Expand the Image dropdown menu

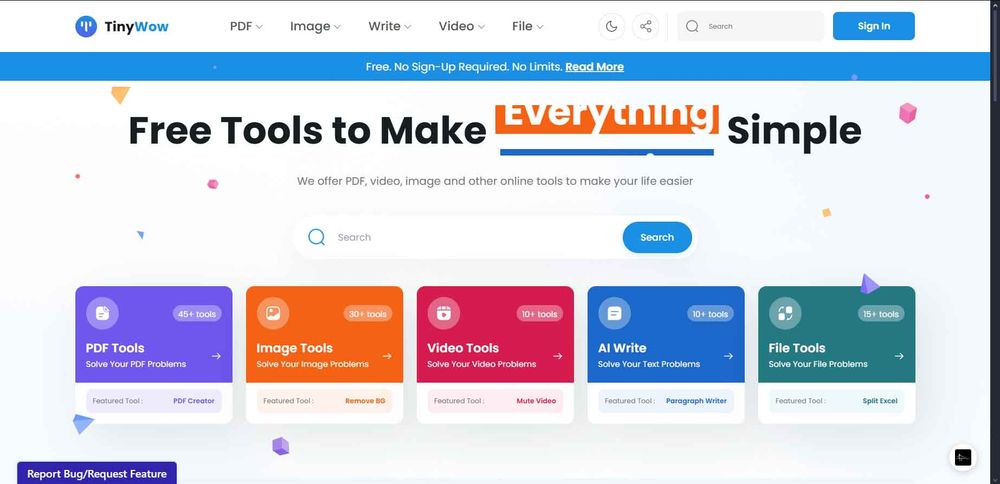coord(315,26)
